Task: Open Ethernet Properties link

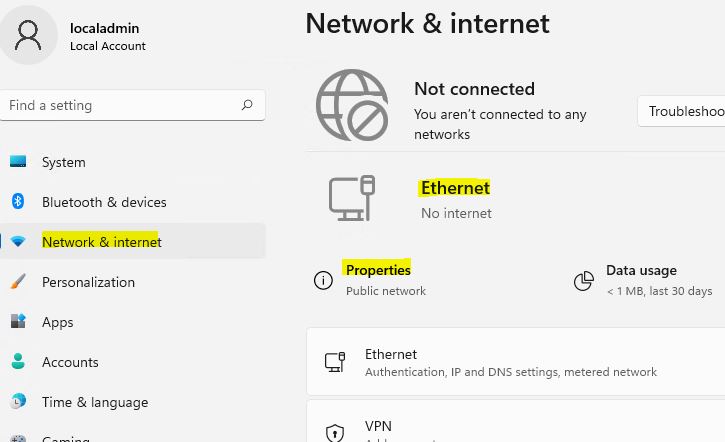Action: point(378,270)
